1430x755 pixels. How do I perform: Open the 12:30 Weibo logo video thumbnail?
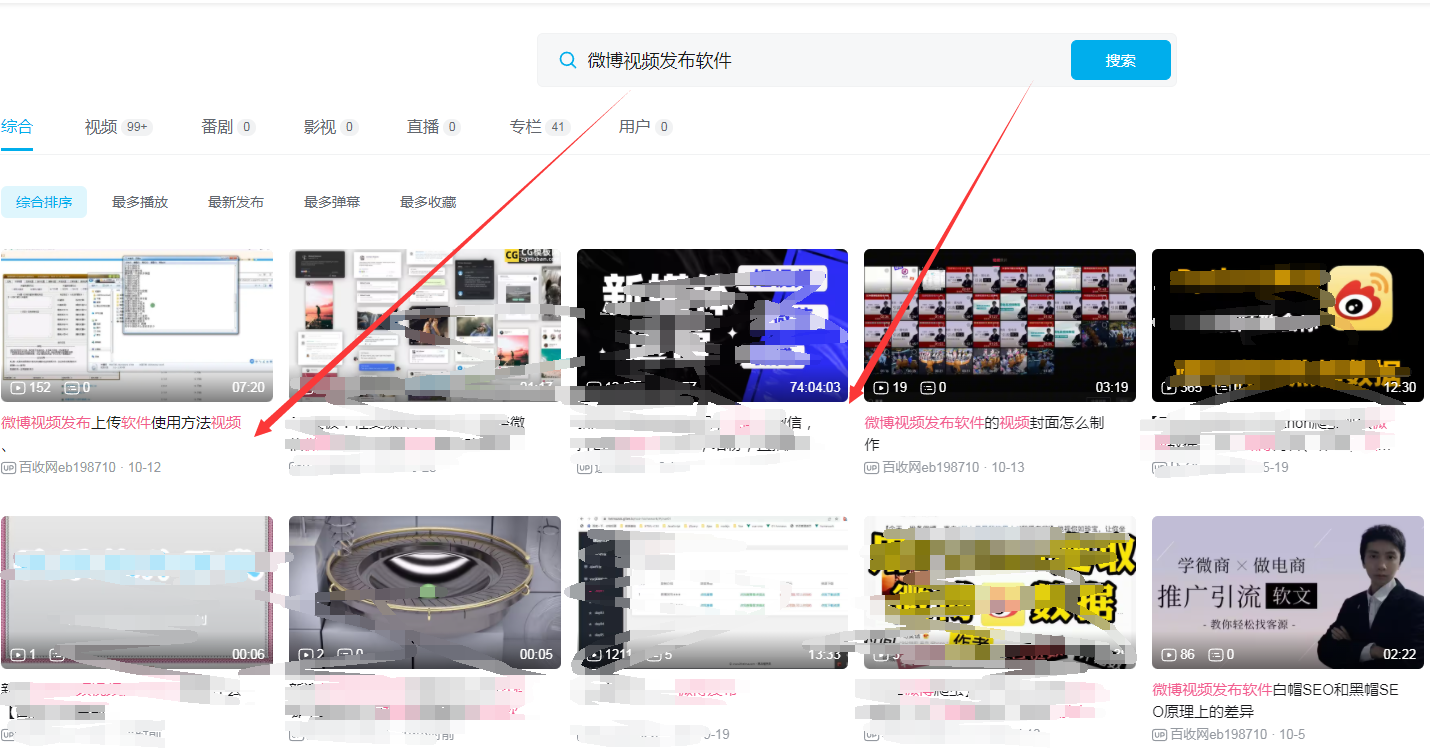(x=1288, y=325)
